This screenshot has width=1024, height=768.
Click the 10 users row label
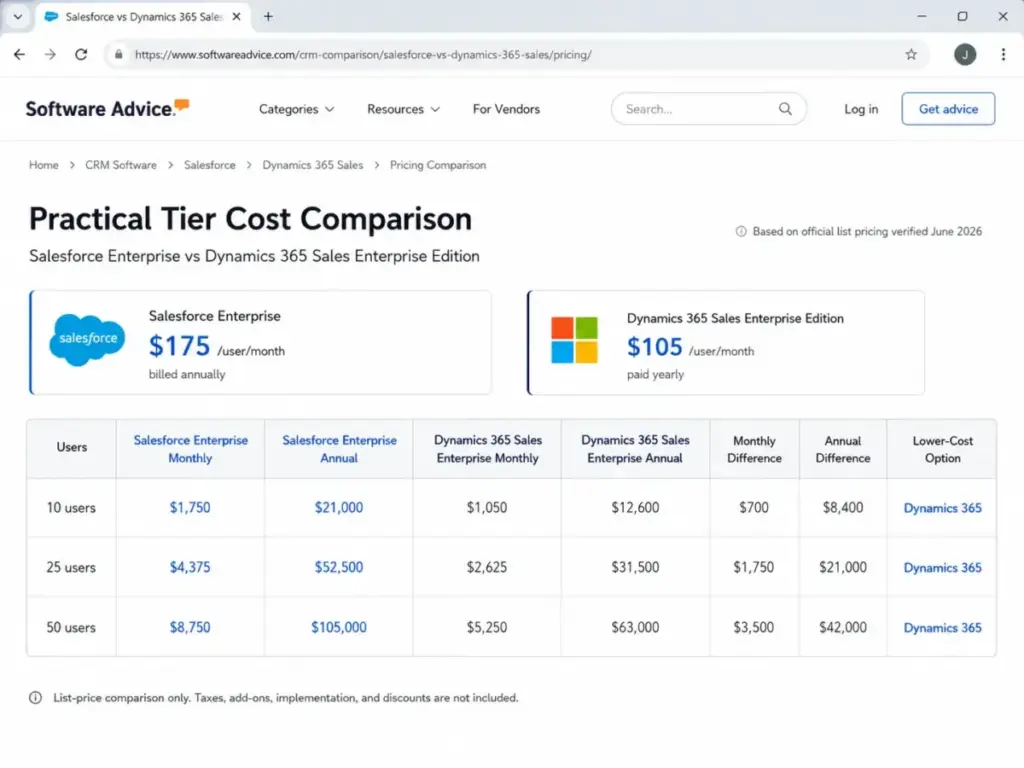(x=71, y=507)
